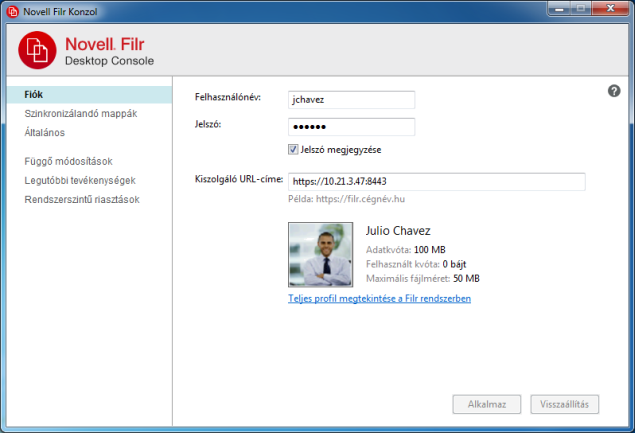Click the Kiszolgáló URL-címe field
The height and width of the screenshot is (433, 635).
[437, 181]
